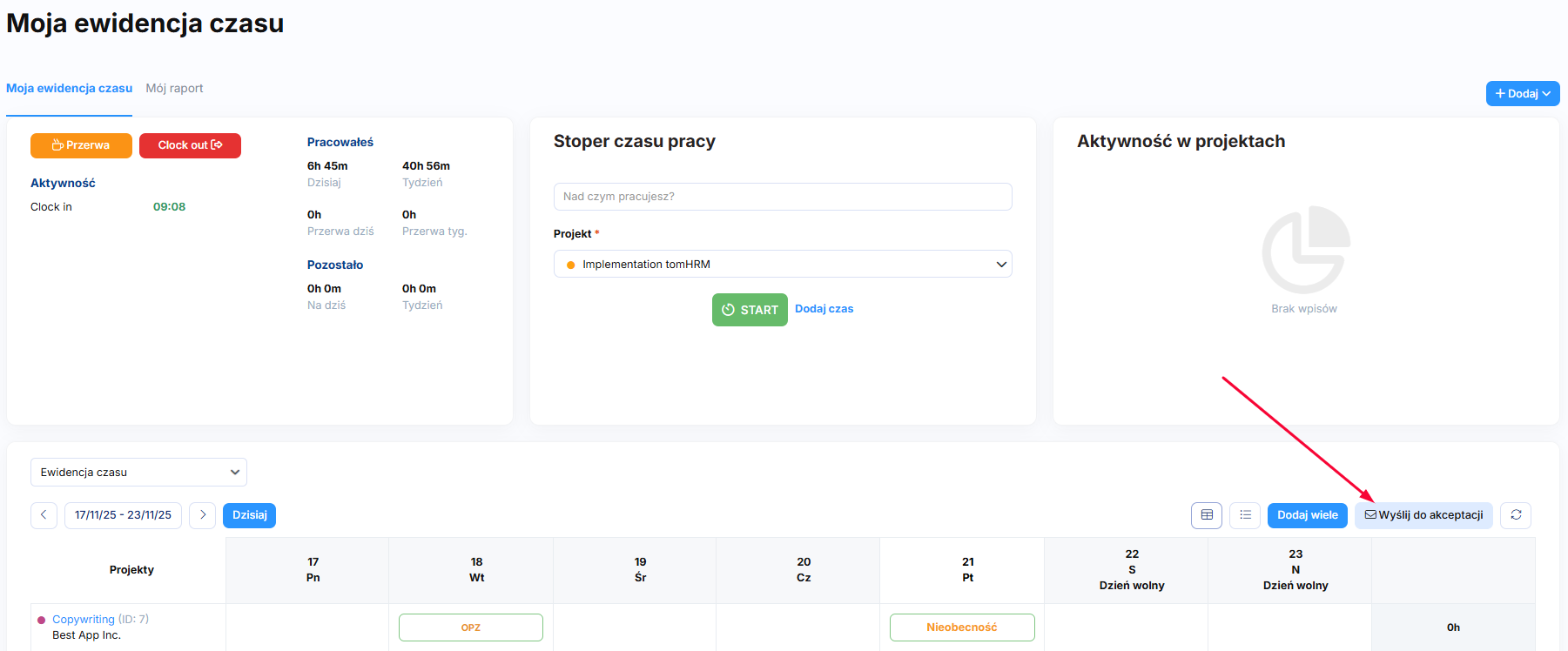Switch to list view icon
Viewport: 1568px width, 651px height.
[x=1245, y=515]
